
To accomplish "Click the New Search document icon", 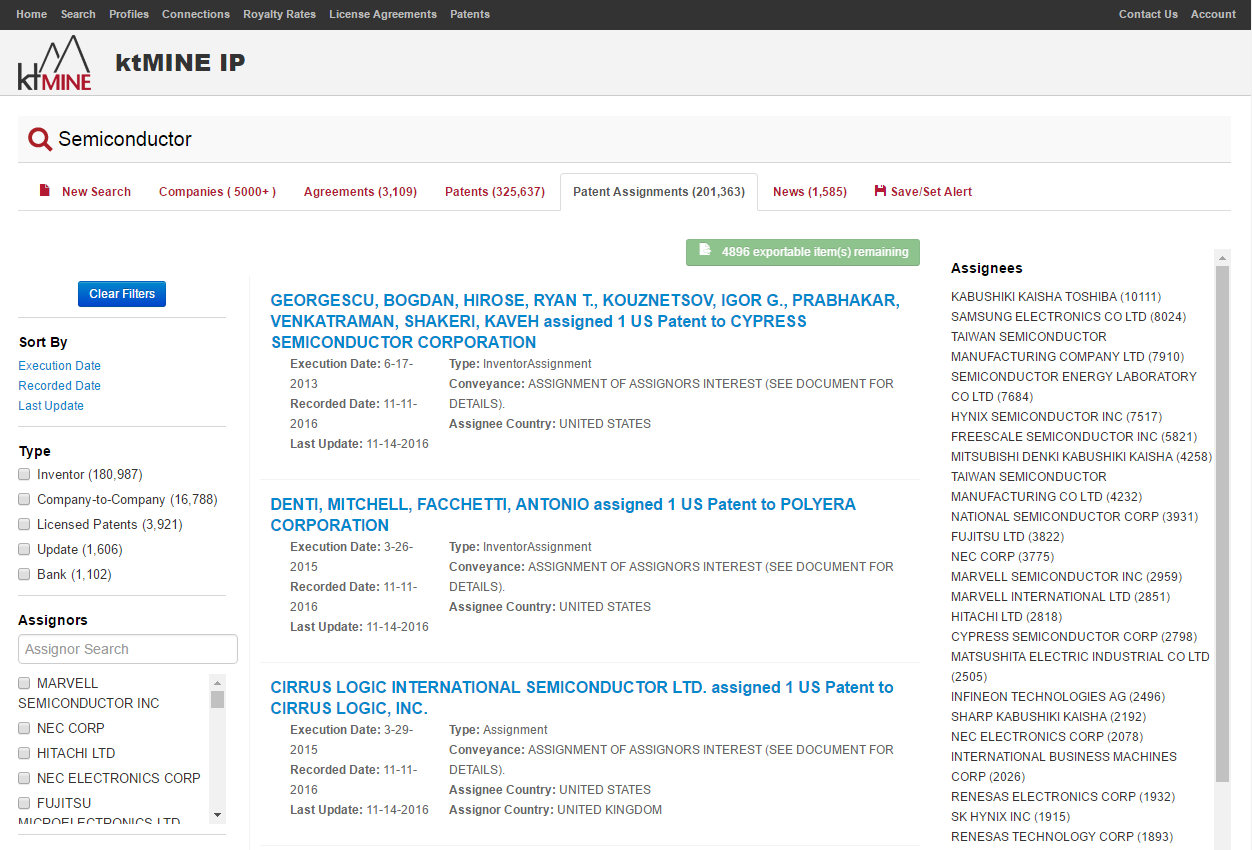I will [44, 191].
